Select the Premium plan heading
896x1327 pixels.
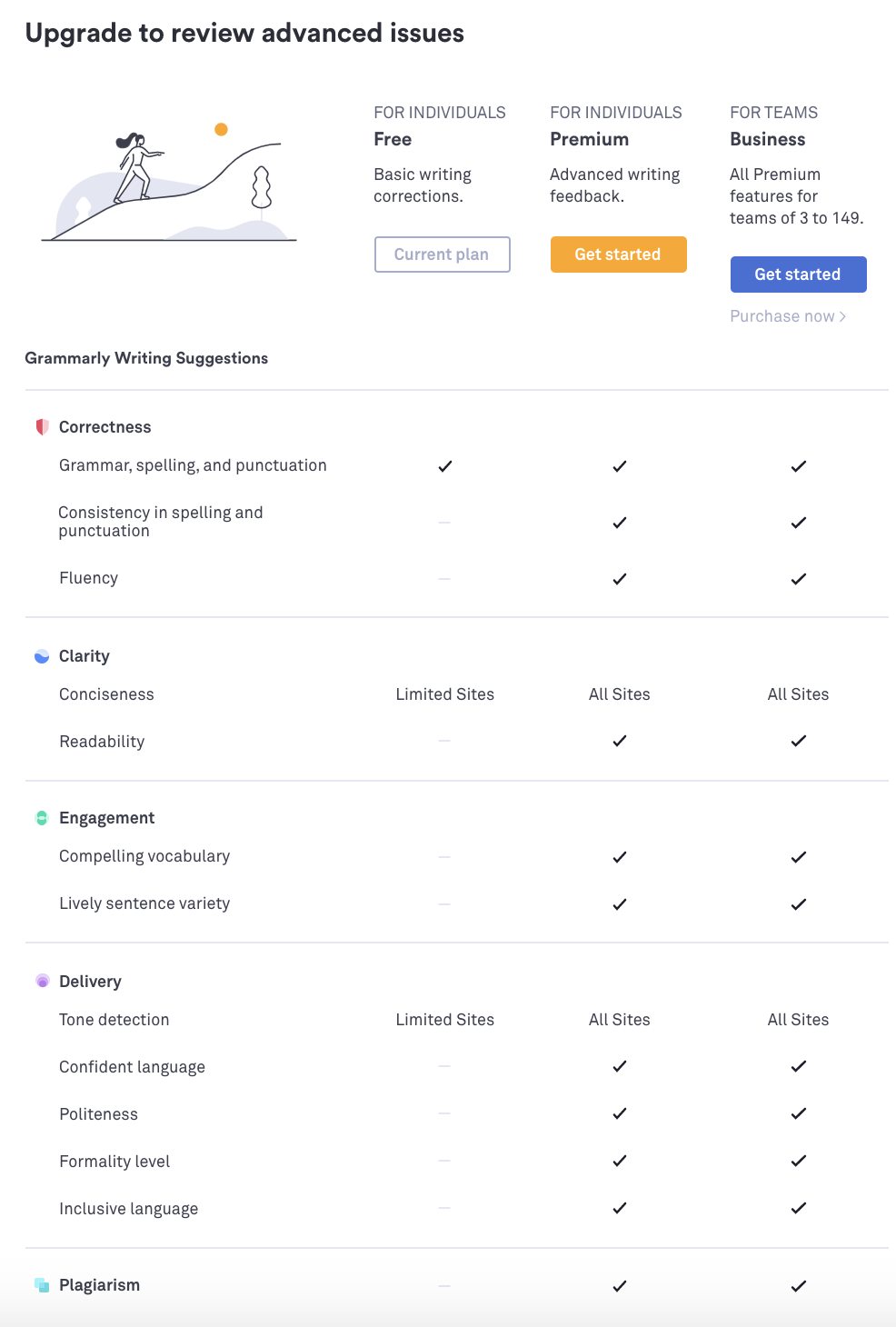click(589, 139)
